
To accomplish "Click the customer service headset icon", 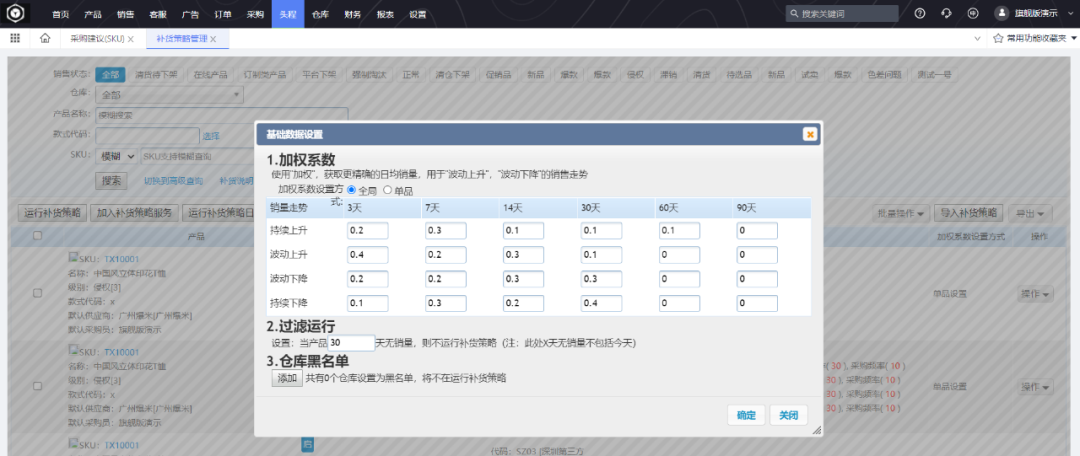I will coord(946,14).
